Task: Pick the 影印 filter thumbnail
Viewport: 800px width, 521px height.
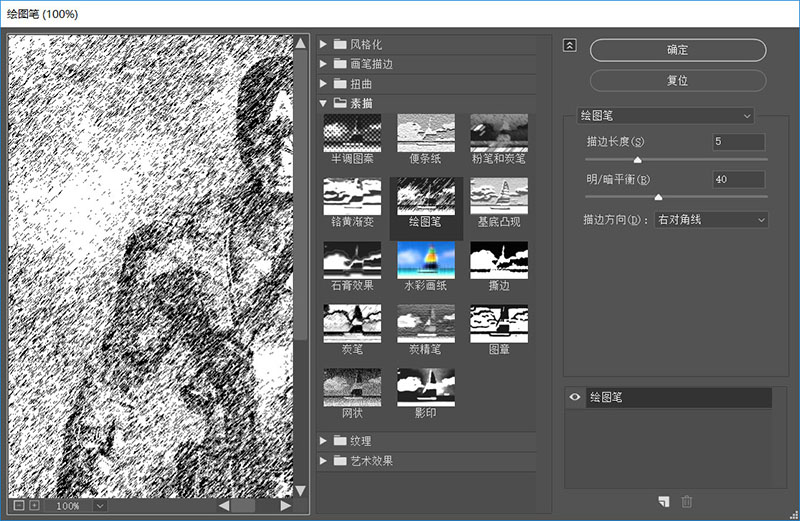Action: (x=426, y=387)
